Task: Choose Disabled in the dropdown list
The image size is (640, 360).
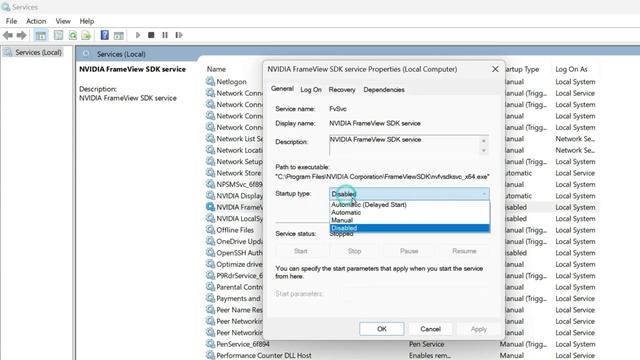Action: coord(409,228)
